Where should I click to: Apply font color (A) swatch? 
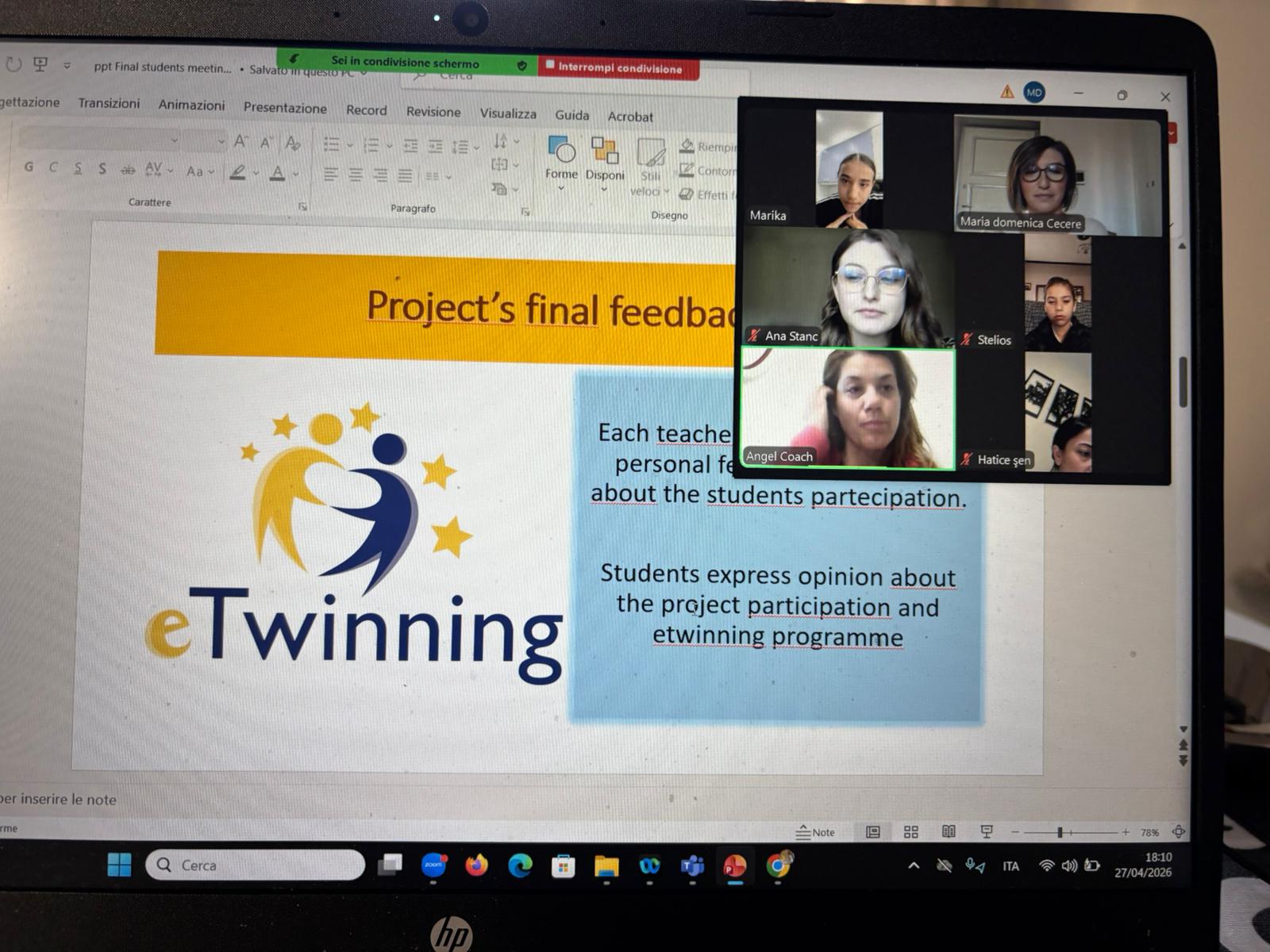pos(278,173)
